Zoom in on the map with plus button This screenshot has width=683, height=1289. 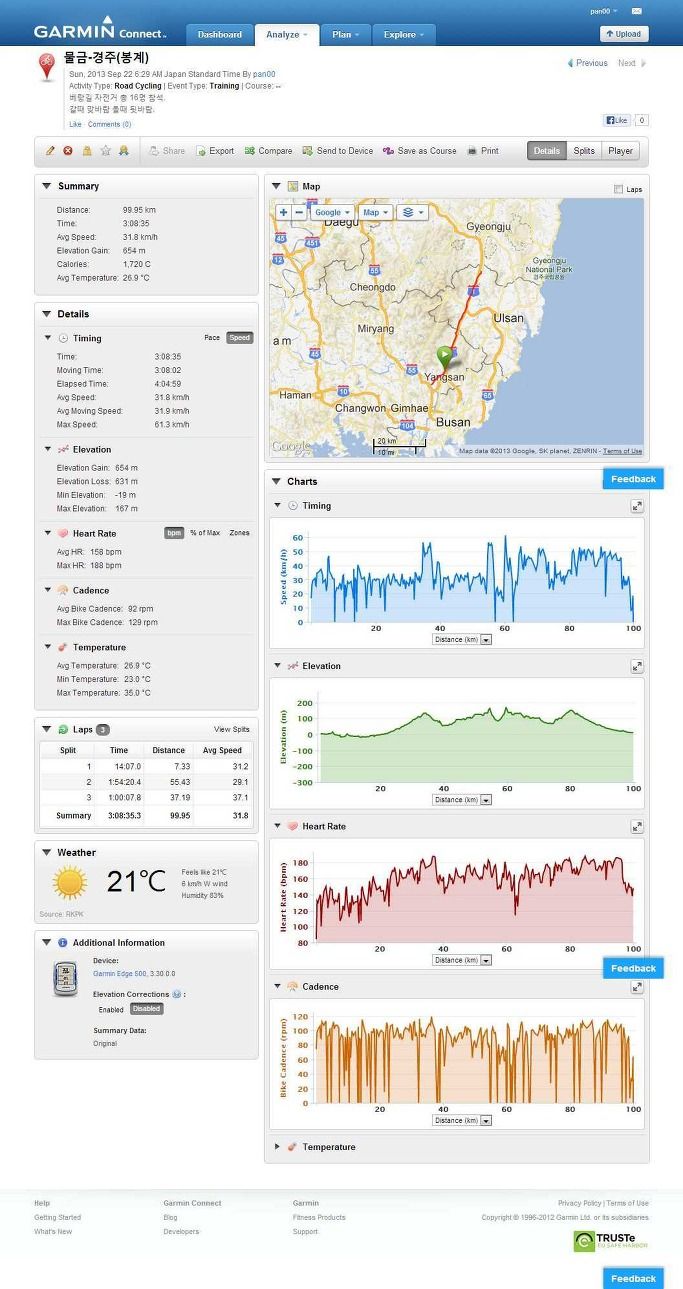pos(284,212)
